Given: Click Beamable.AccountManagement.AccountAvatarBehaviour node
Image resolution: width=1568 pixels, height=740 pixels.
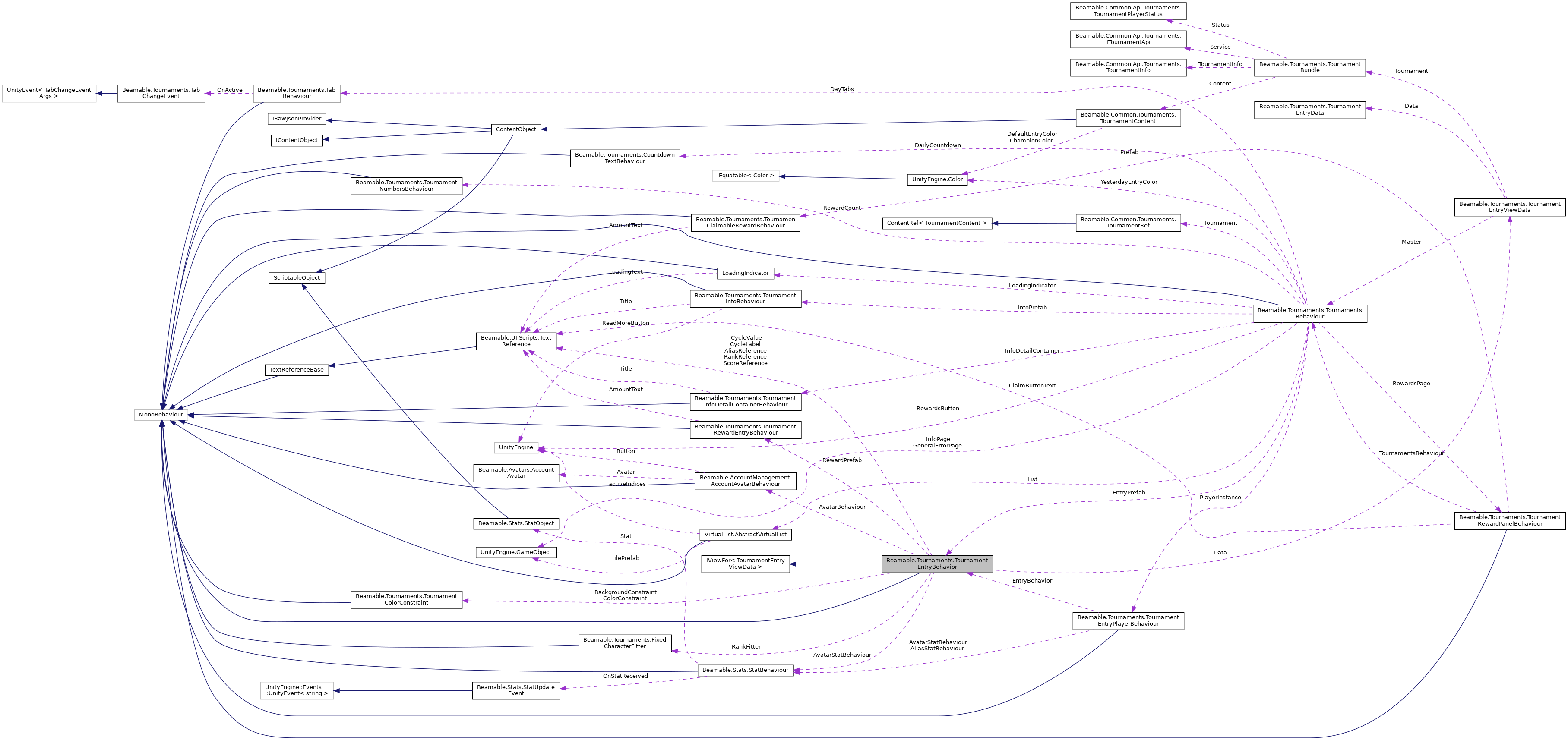Looking at the screenshot, I should point(745,481).
